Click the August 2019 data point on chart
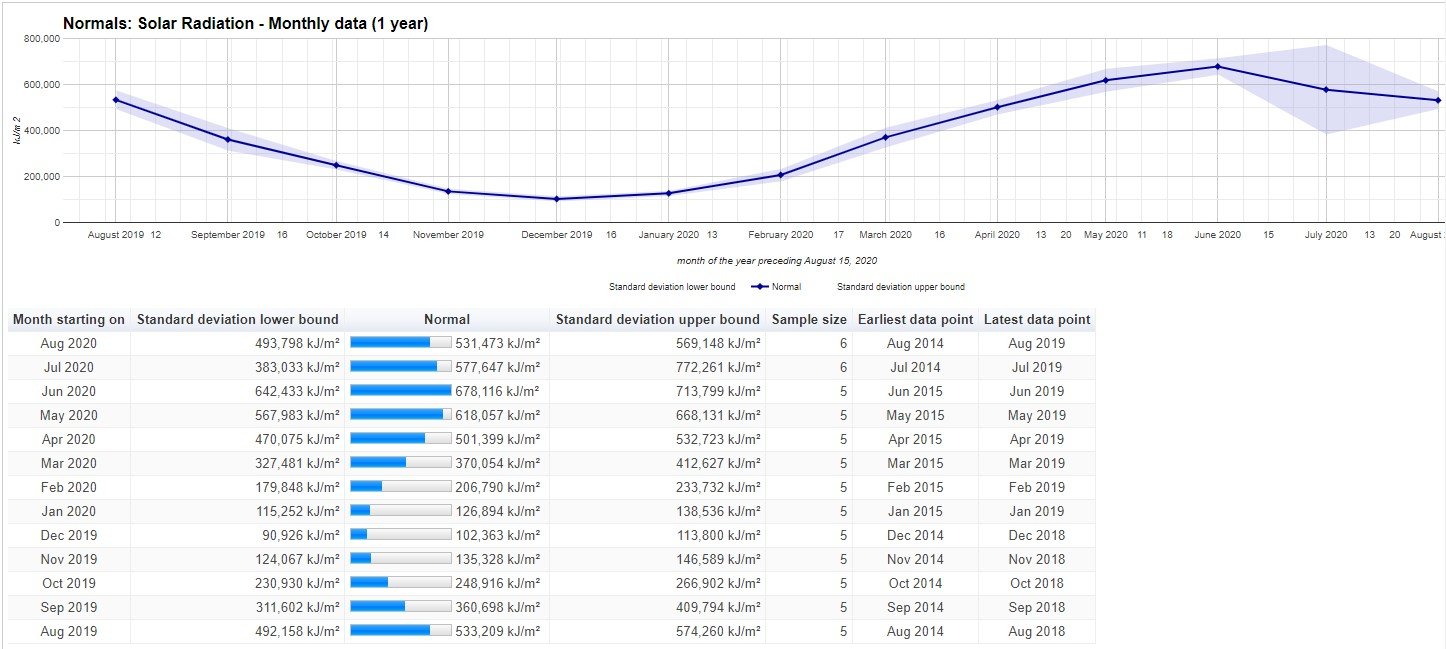 [x=116, y=100]
